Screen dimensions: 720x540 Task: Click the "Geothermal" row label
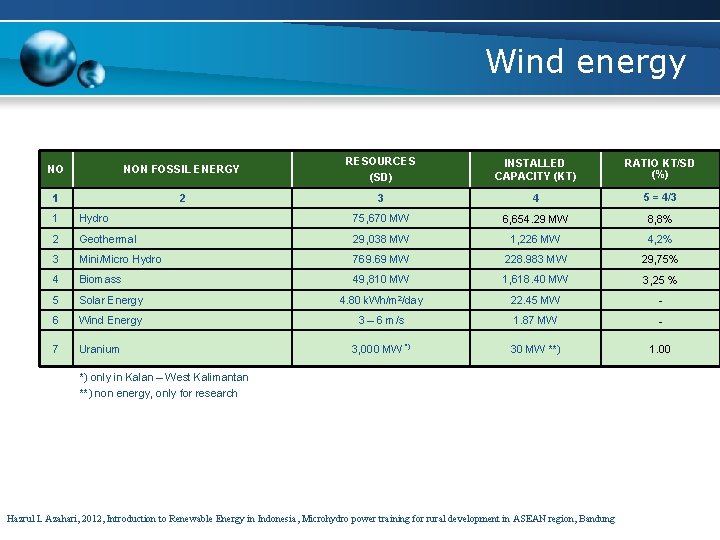click(x=108, y=239)
